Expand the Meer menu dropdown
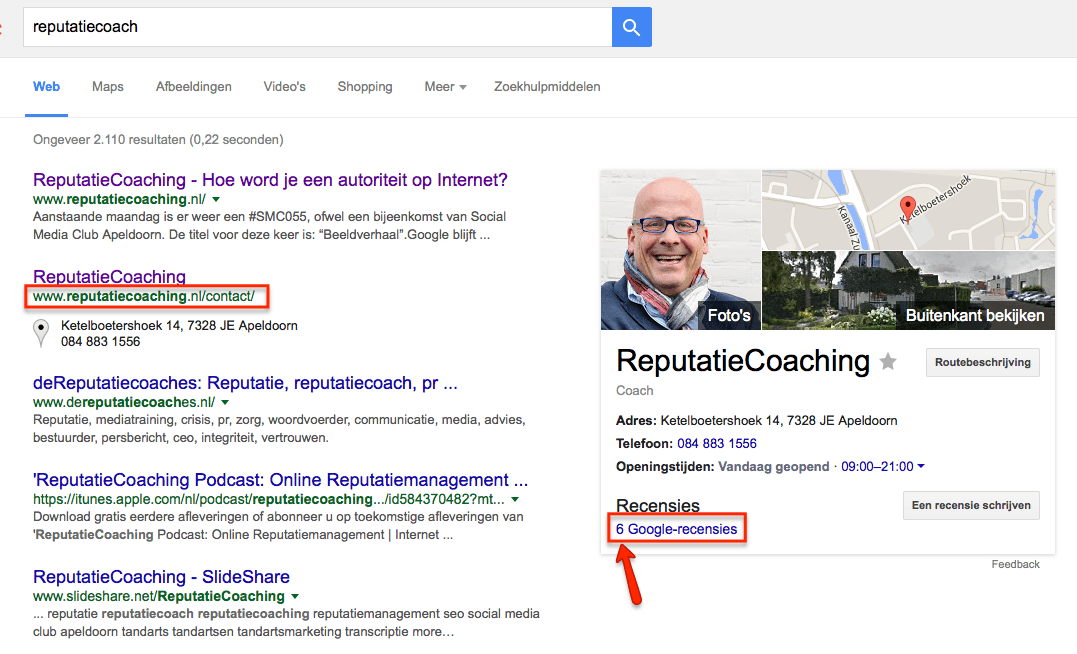 (x=445, y=87)
